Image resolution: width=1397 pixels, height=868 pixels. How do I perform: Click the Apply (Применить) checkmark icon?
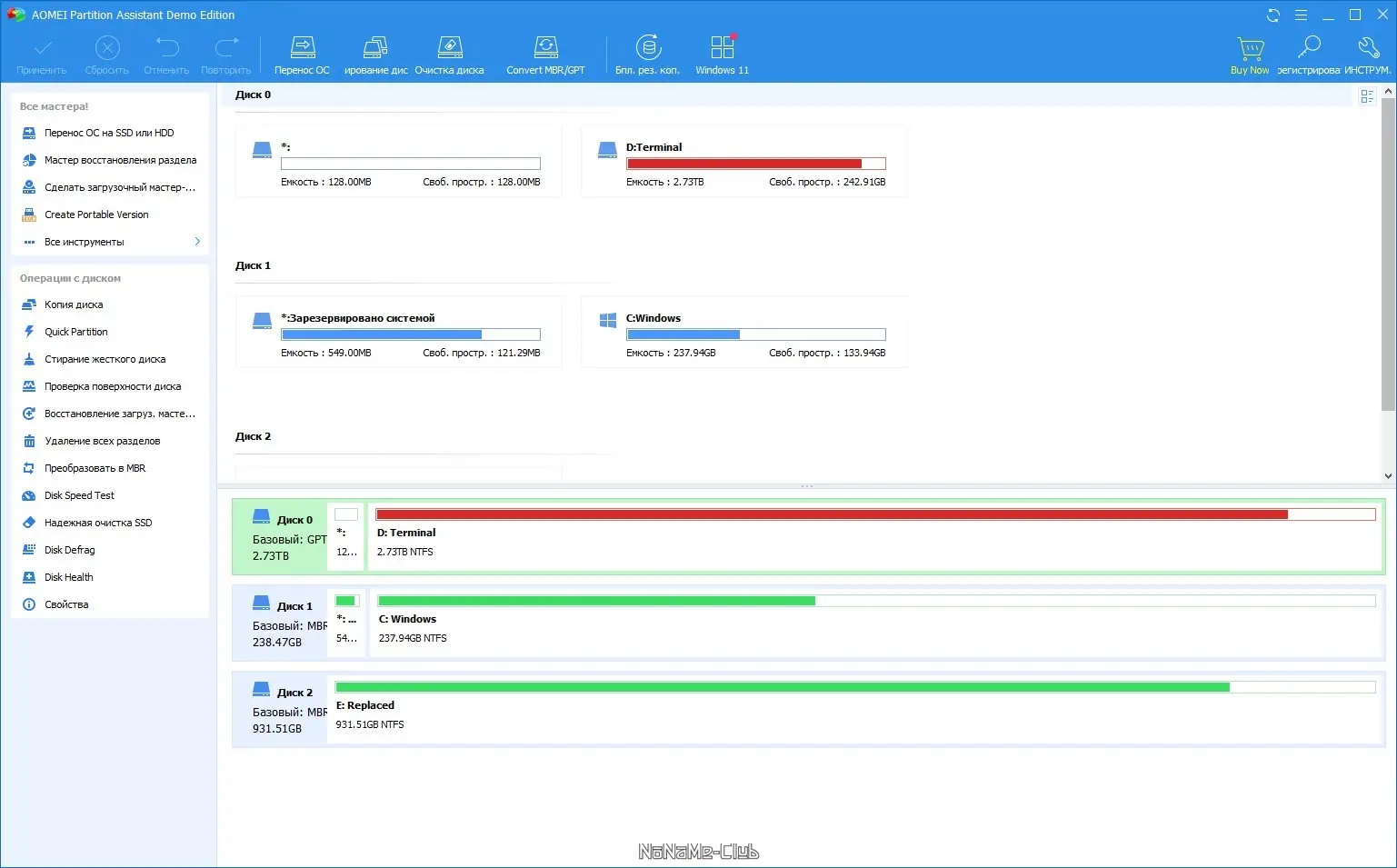click(x=42, y=47)
